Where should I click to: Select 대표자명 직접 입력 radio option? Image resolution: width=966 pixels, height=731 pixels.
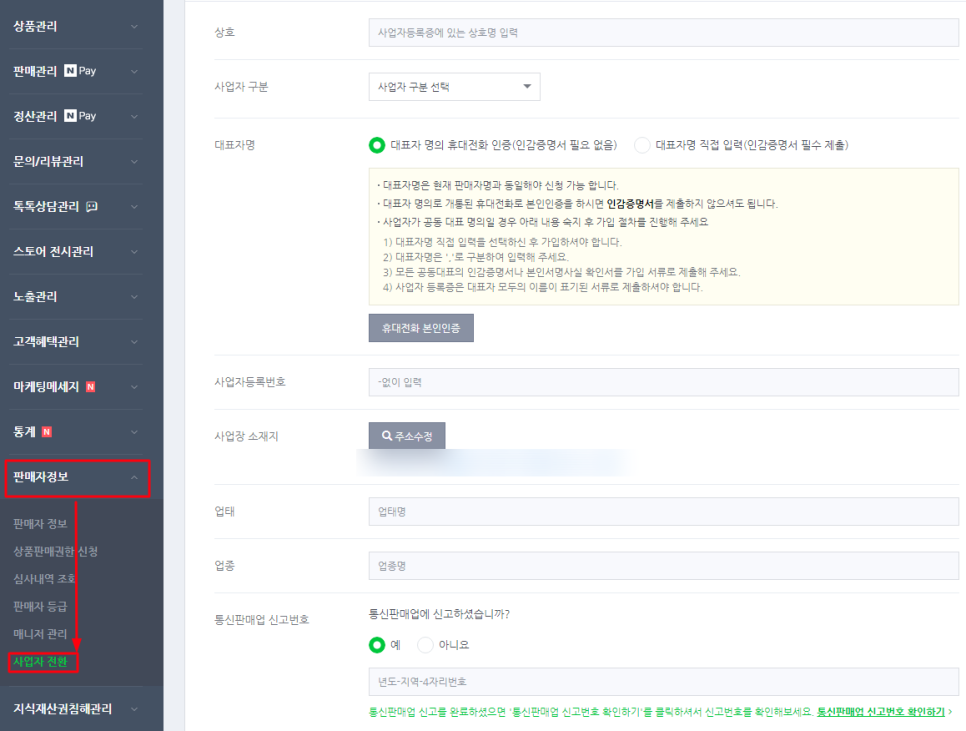[x=642, y=145]
